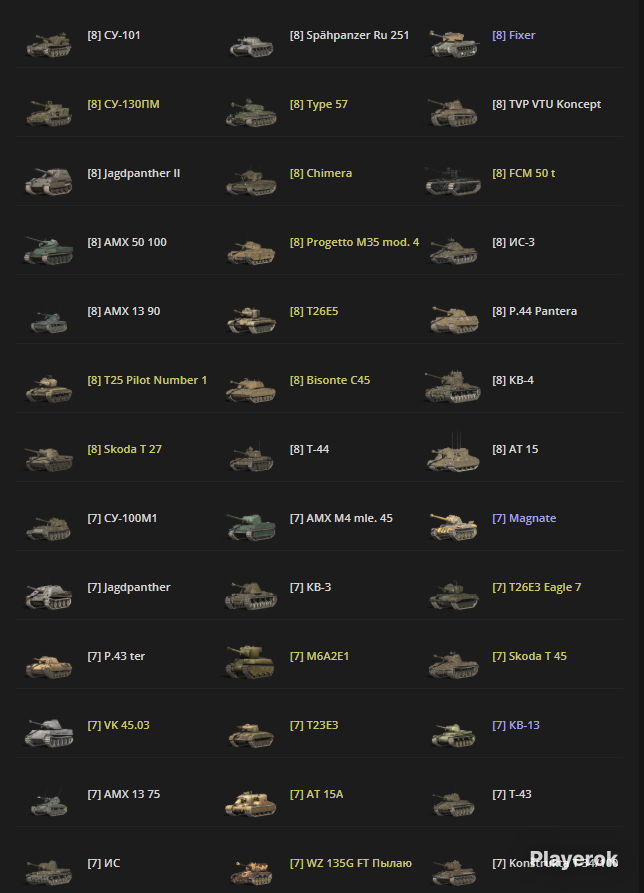Select the "[7] AMX 13 75" name

[x=124, y=794]
